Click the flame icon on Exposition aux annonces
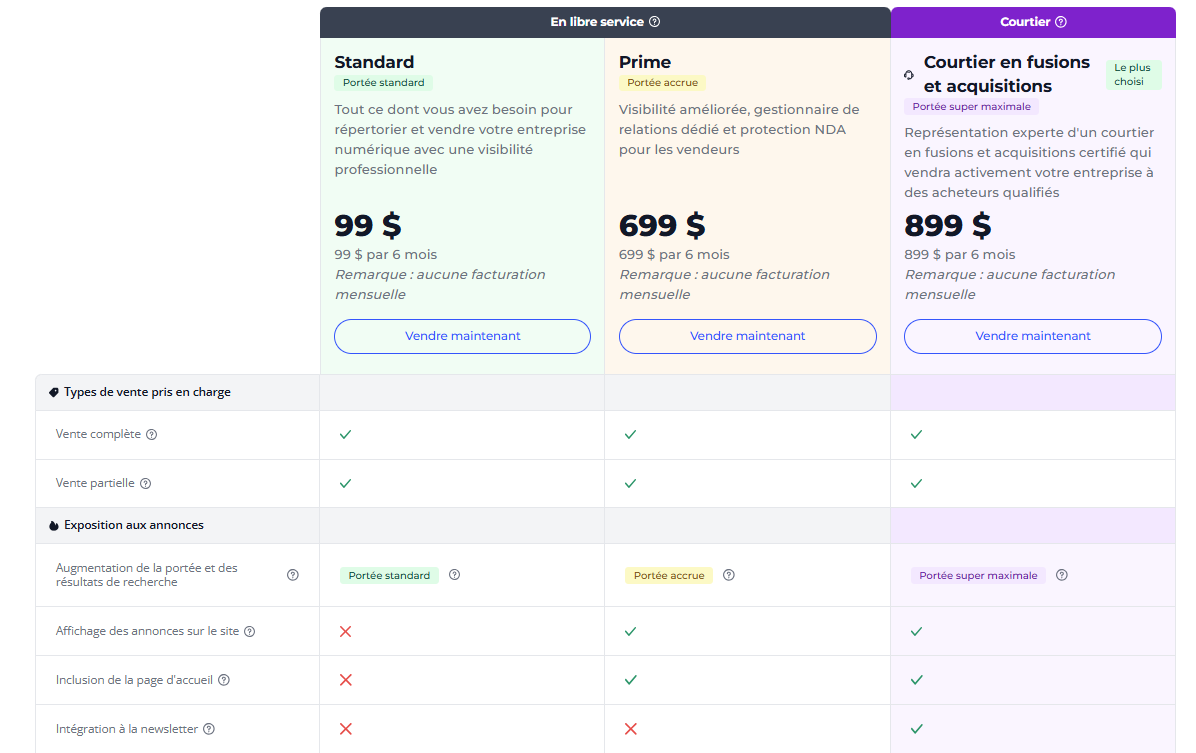The image size is (1196, 753). pyautogui.click(x=54, y=525)
